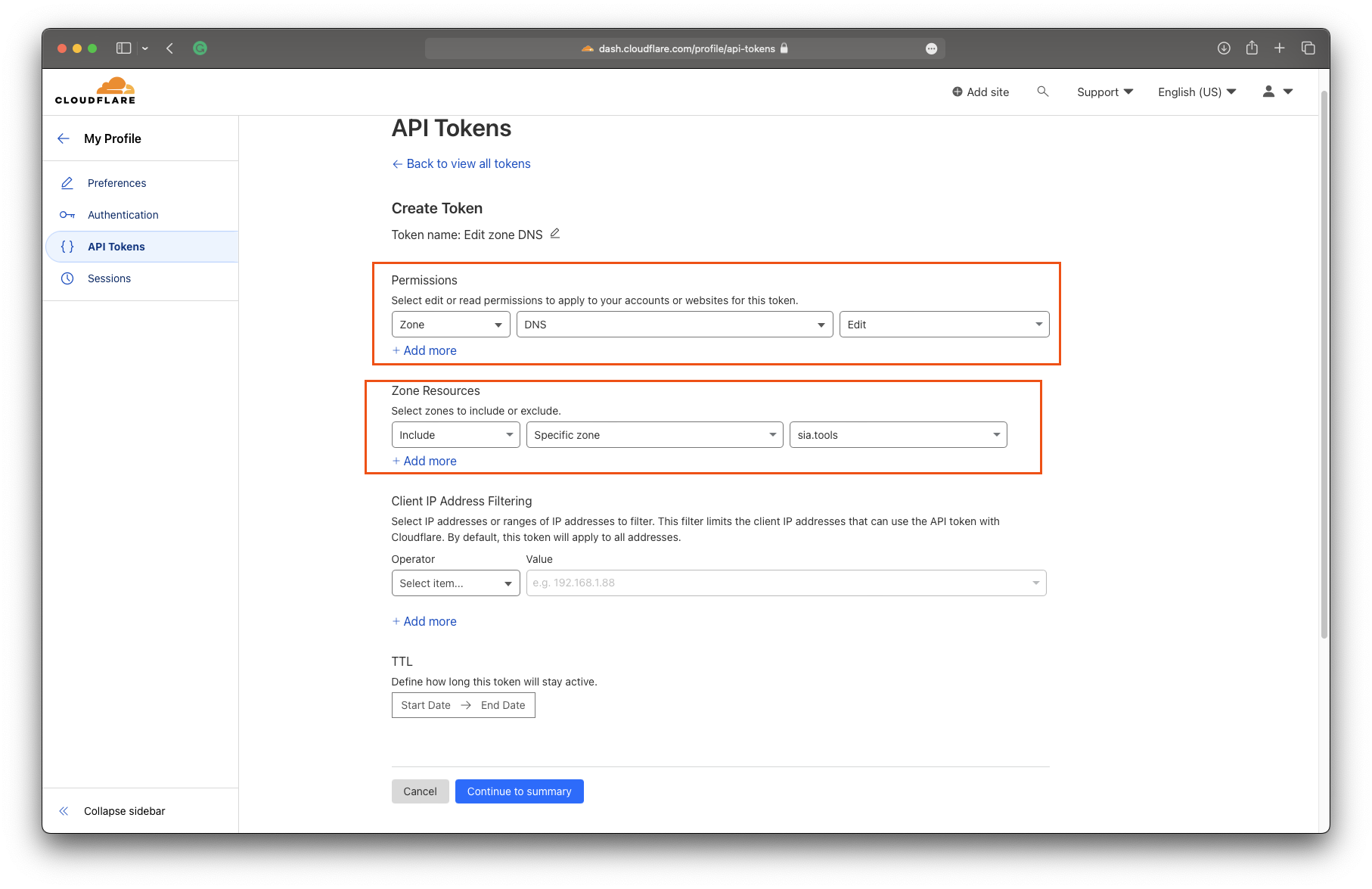The height and width of the screenshot is (889, 1372).
Task: Open the Grammarly extension icon
Action: [x=200, y=48]
